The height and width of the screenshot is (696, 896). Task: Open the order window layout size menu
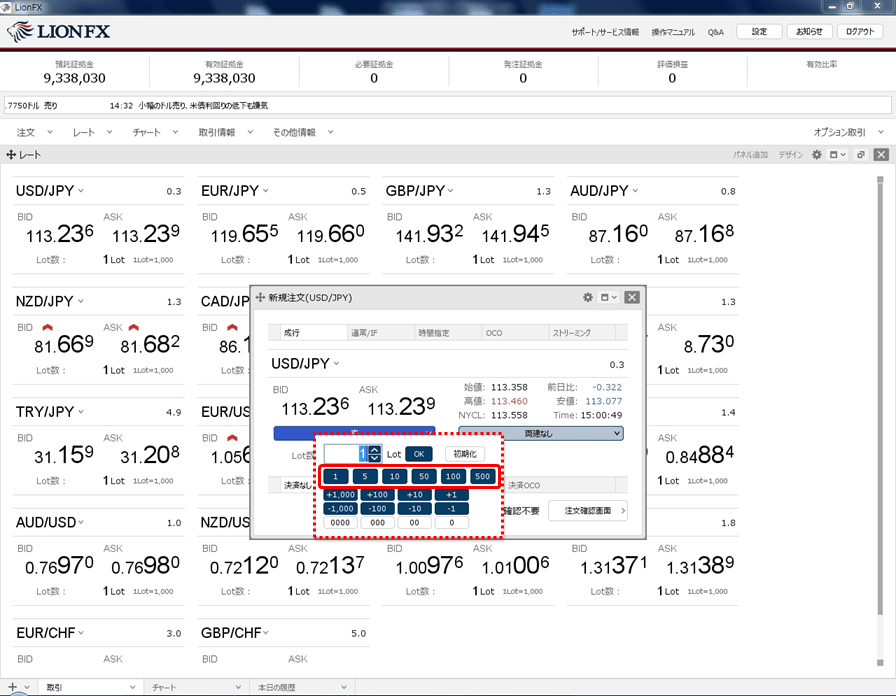608,297
